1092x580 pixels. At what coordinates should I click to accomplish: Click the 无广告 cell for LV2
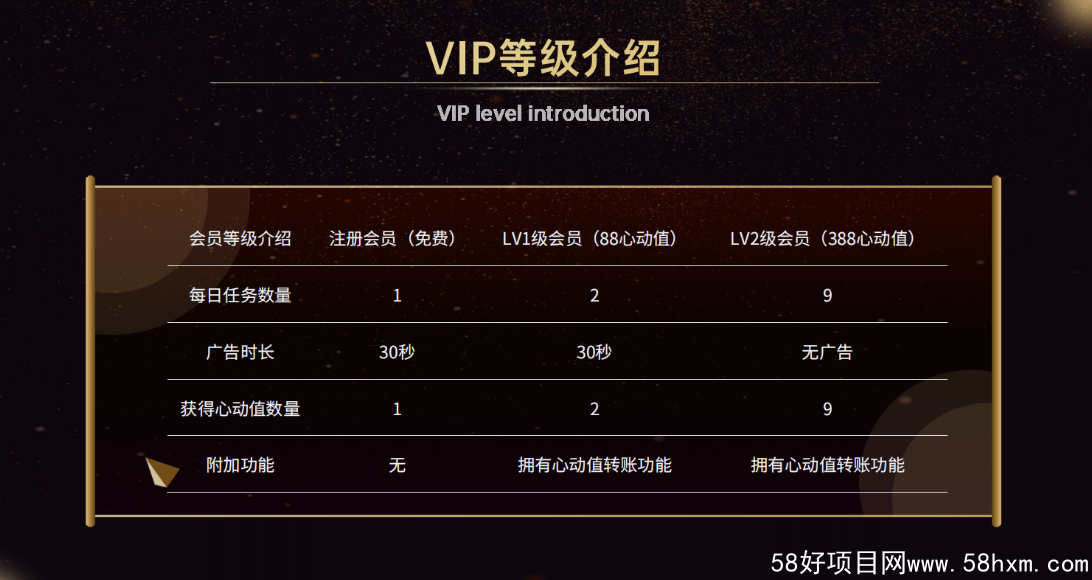pyautogui.click(x=827, y=352)
